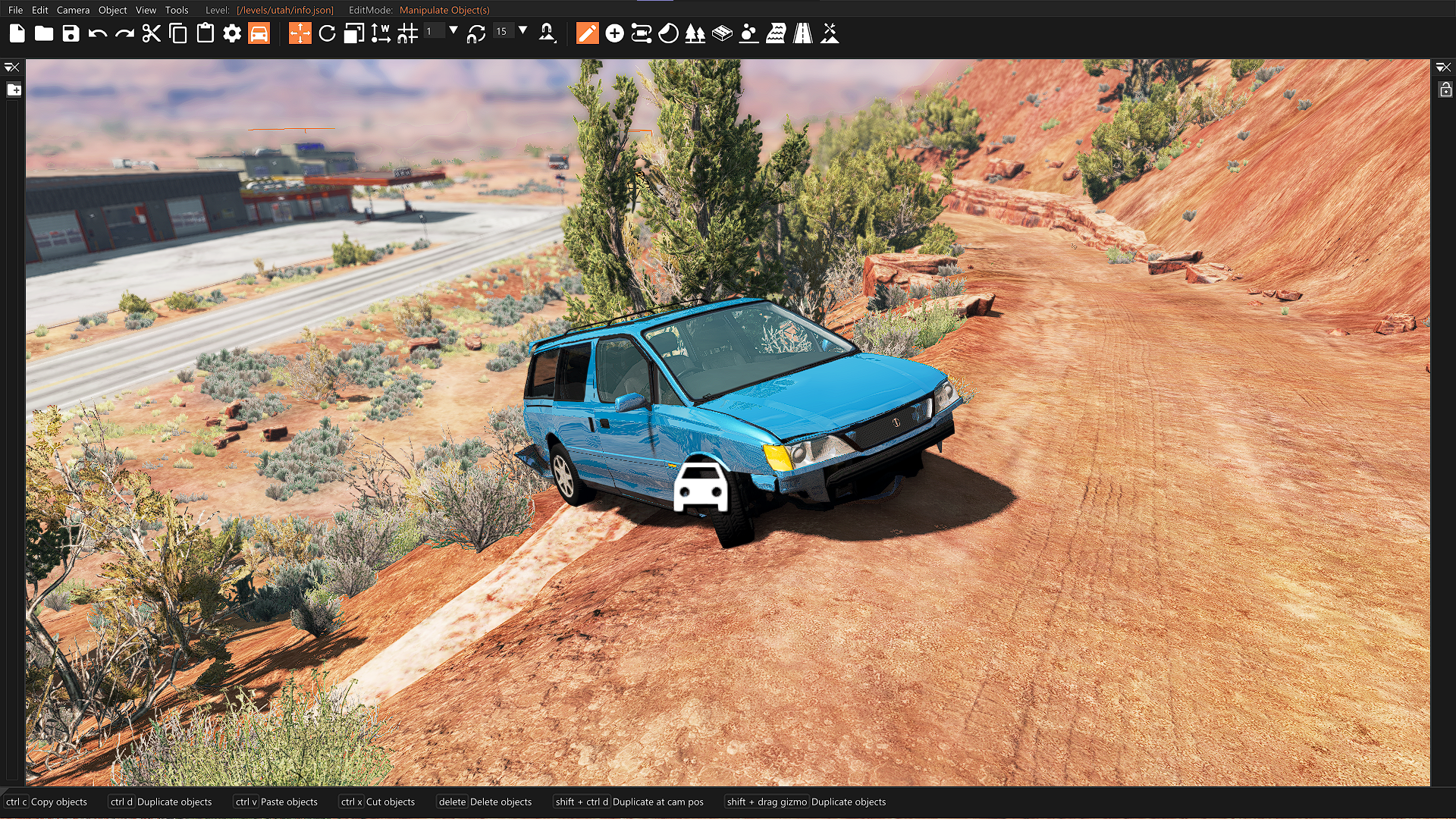This screenshot has width=1456, height=819.
Task: Select the white vehicle marker icon in viewport
Action: (701, 487)
